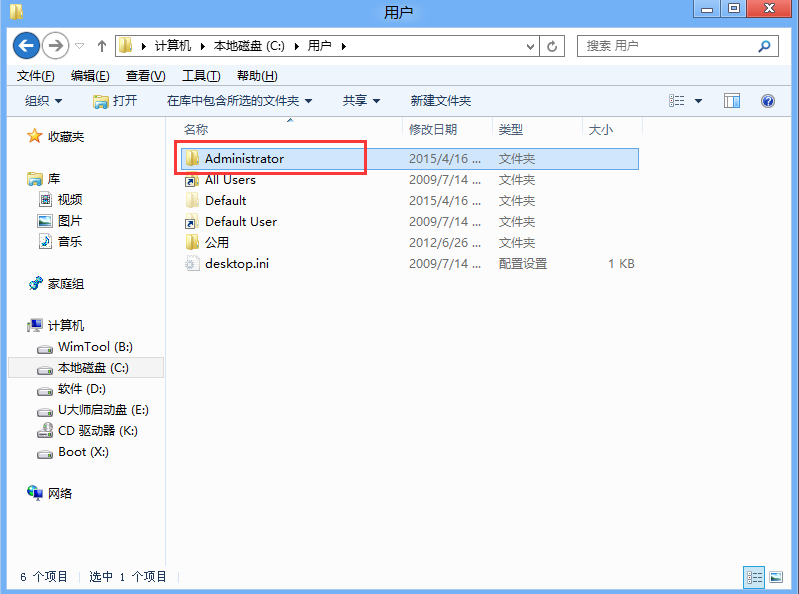Go back with the blue back arrow

[26, 46]
